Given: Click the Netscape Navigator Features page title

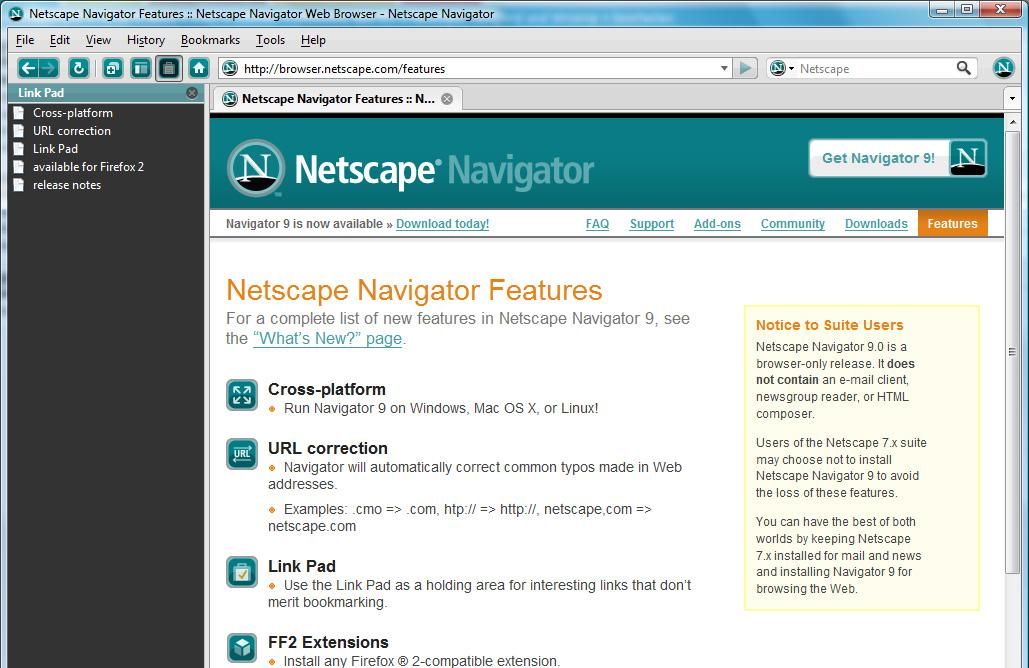Looking at the screenshot, I should (x=414, y=290).
